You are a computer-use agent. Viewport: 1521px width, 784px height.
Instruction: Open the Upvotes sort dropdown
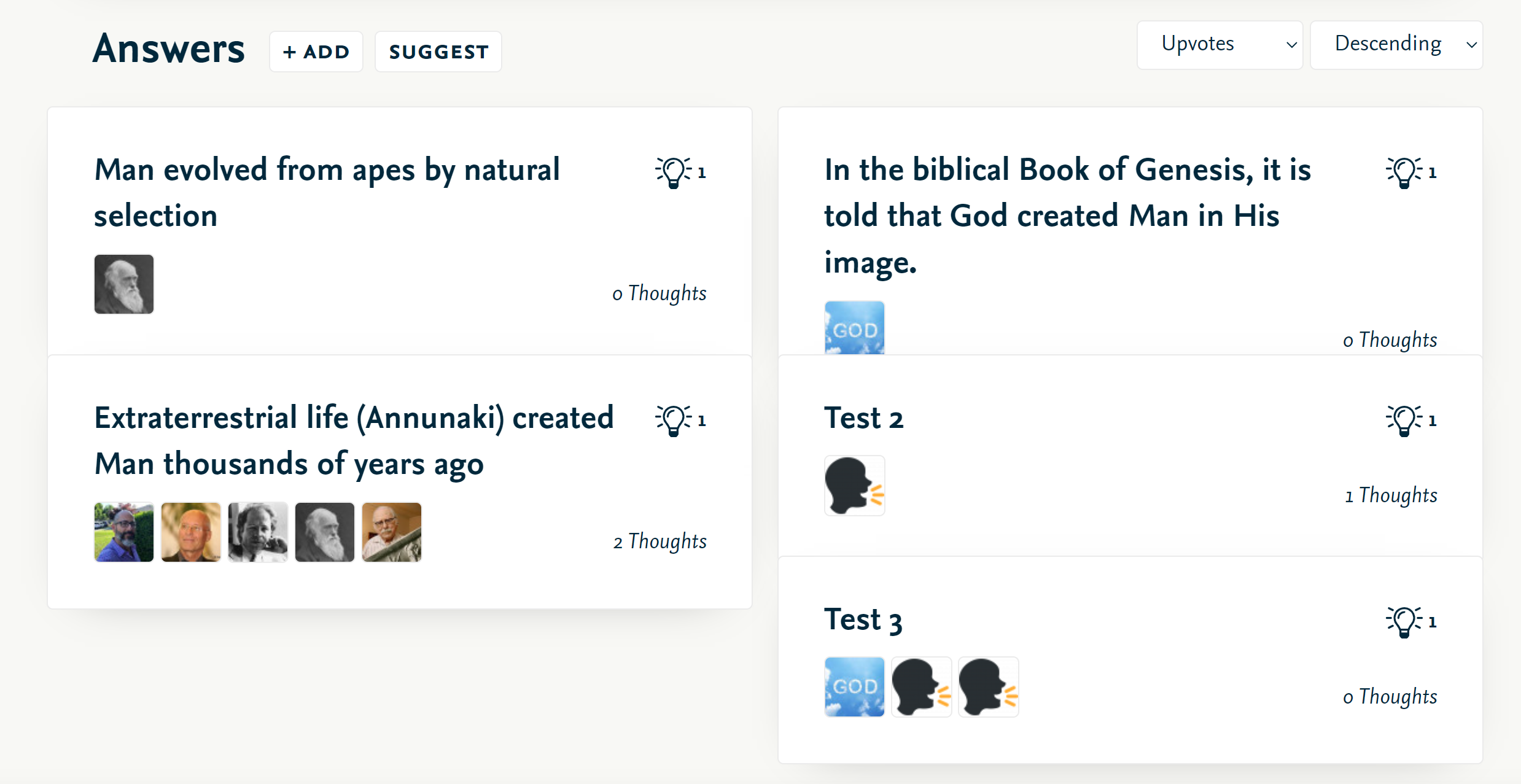1220,45
